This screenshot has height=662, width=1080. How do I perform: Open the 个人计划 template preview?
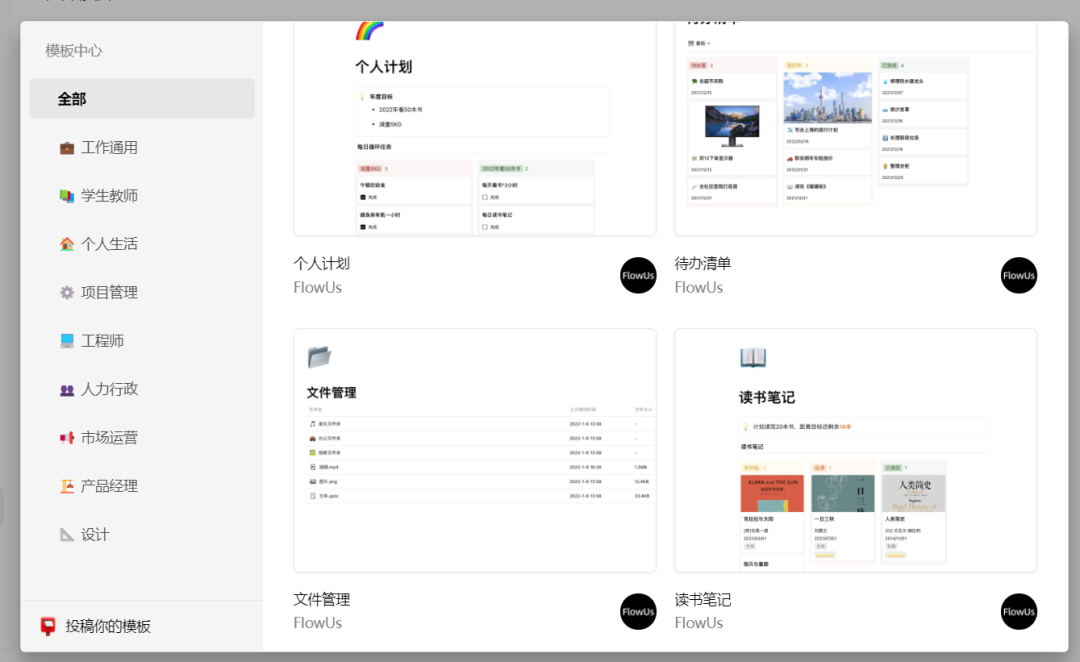tap(475, 129)
